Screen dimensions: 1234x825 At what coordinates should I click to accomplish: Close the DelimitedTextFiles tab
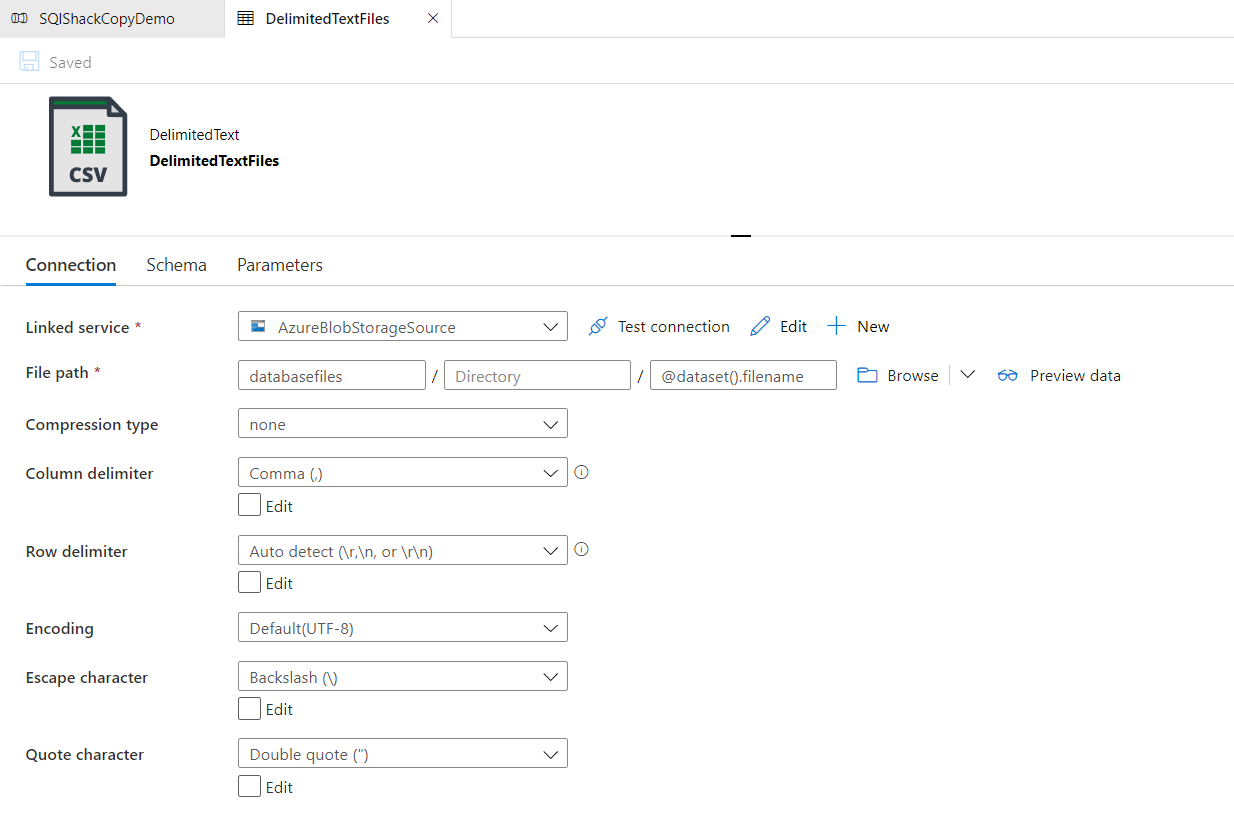432,19
